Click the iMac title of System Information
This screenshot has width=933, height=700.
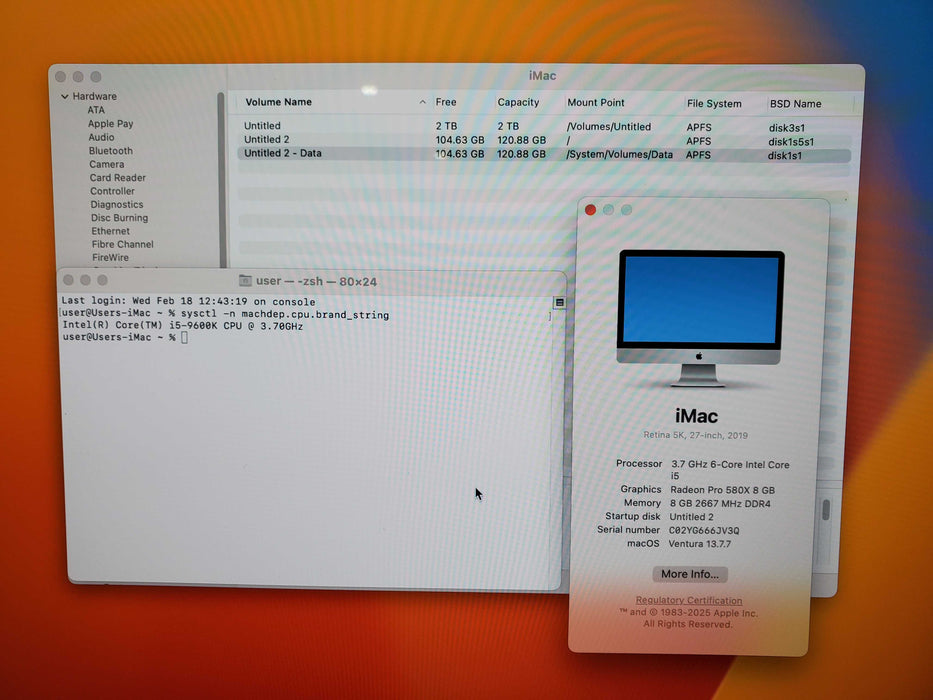[x=542, y=76]
